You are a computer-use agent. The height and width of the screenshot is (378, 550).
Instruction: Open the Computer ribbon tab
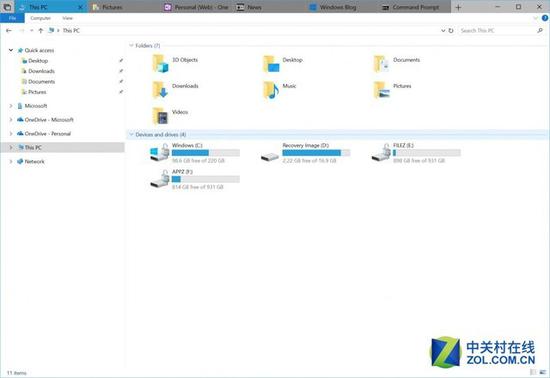pos(40,18)
